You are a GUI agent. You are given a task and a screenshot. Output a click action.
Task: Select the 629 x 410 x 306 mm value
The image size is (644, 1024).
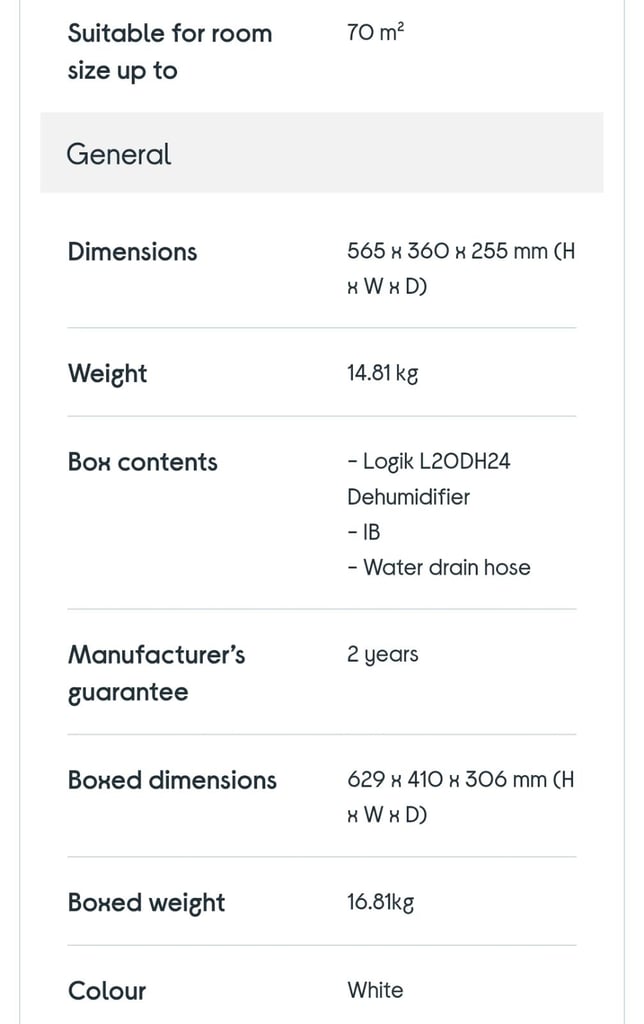(x=460, y=797)
